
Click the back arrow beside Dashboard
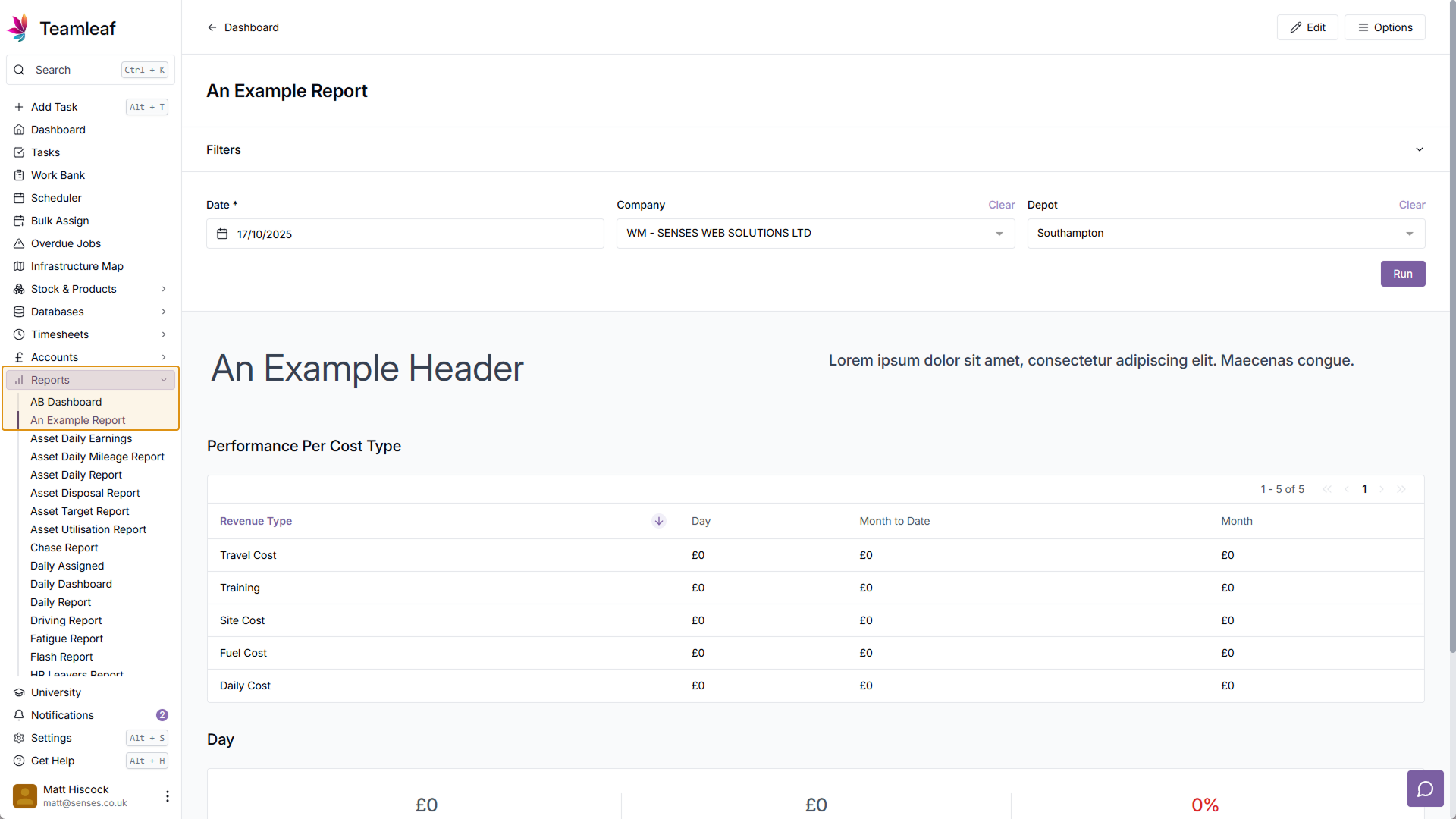(x=212, y=27)
